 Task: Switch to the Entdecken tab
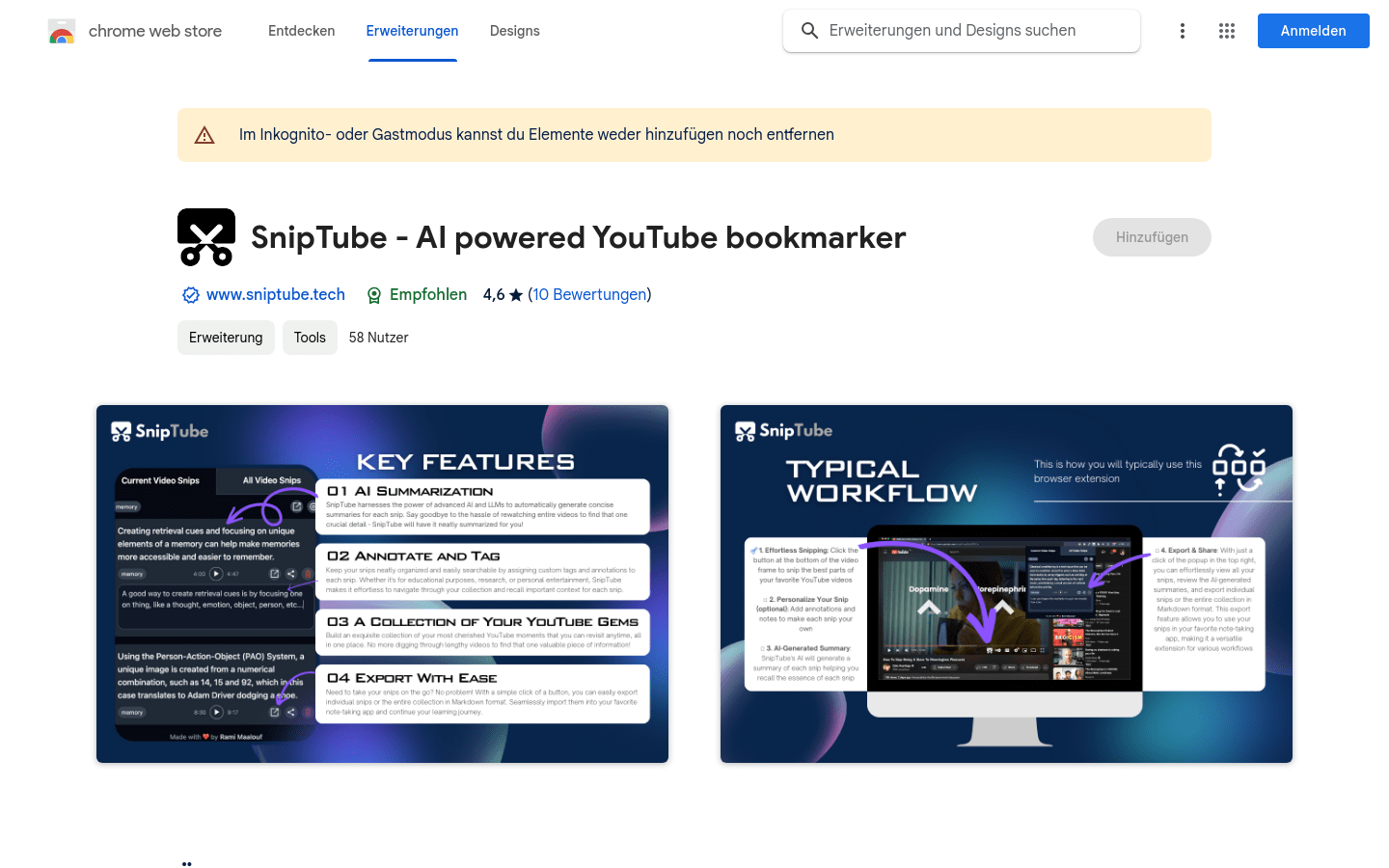(x=302, y=31)
